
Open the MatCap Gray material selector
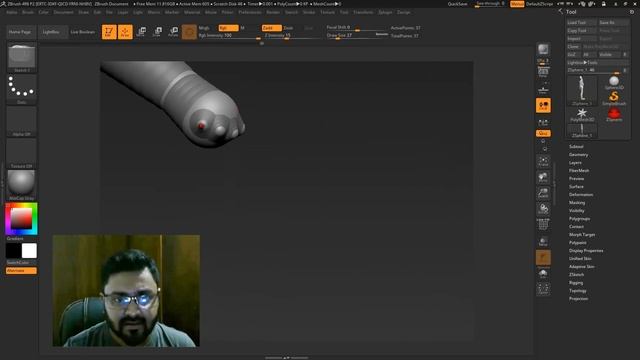tap(22, 185)
